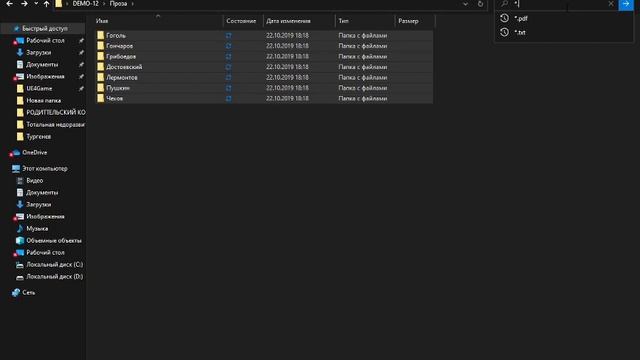Start search with the blue arrow button
Screen dimensions: 640x360
(x=626, y=4)
